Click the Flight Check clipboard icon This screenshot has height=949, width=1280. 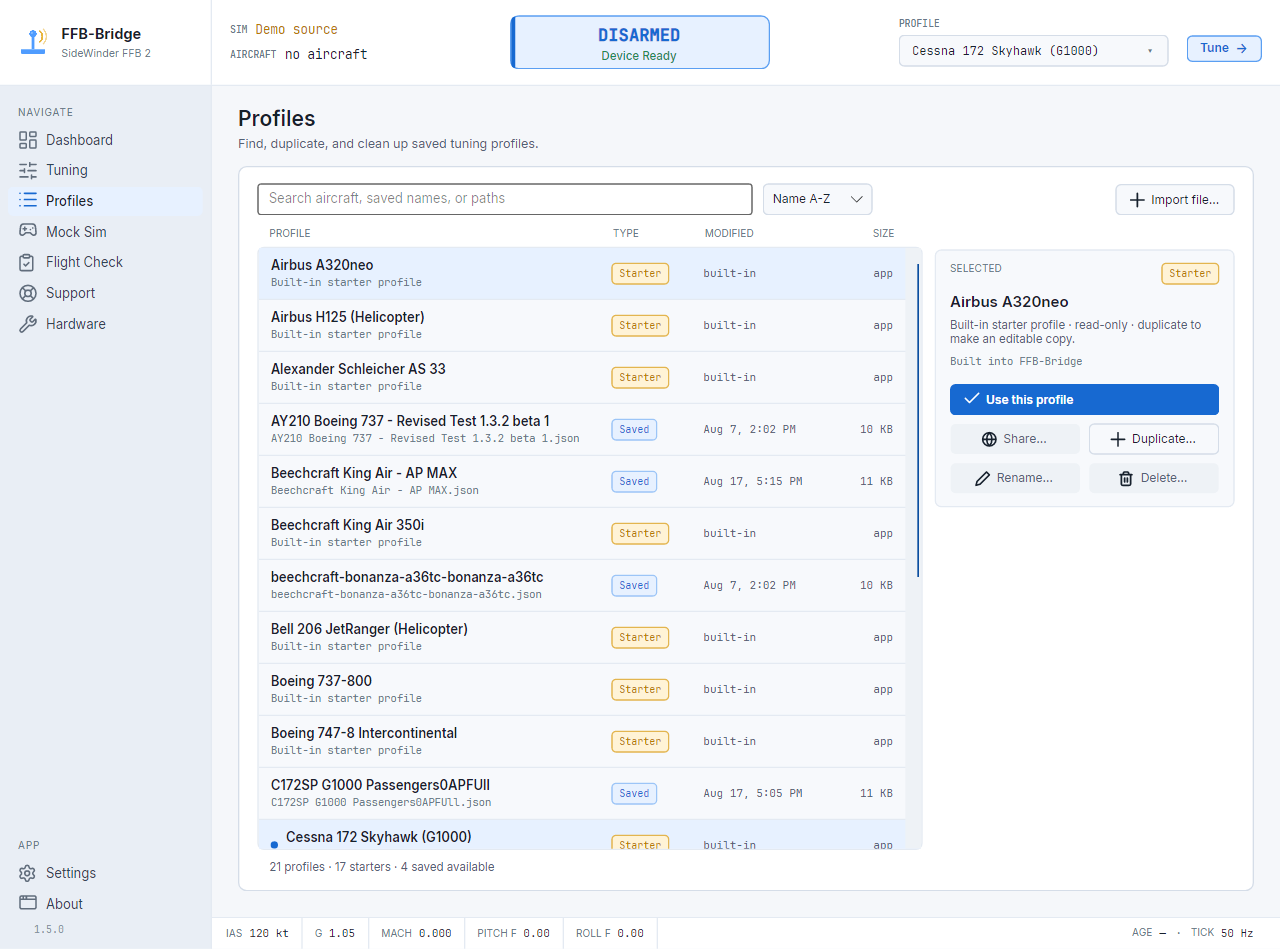tap(28, 262)
